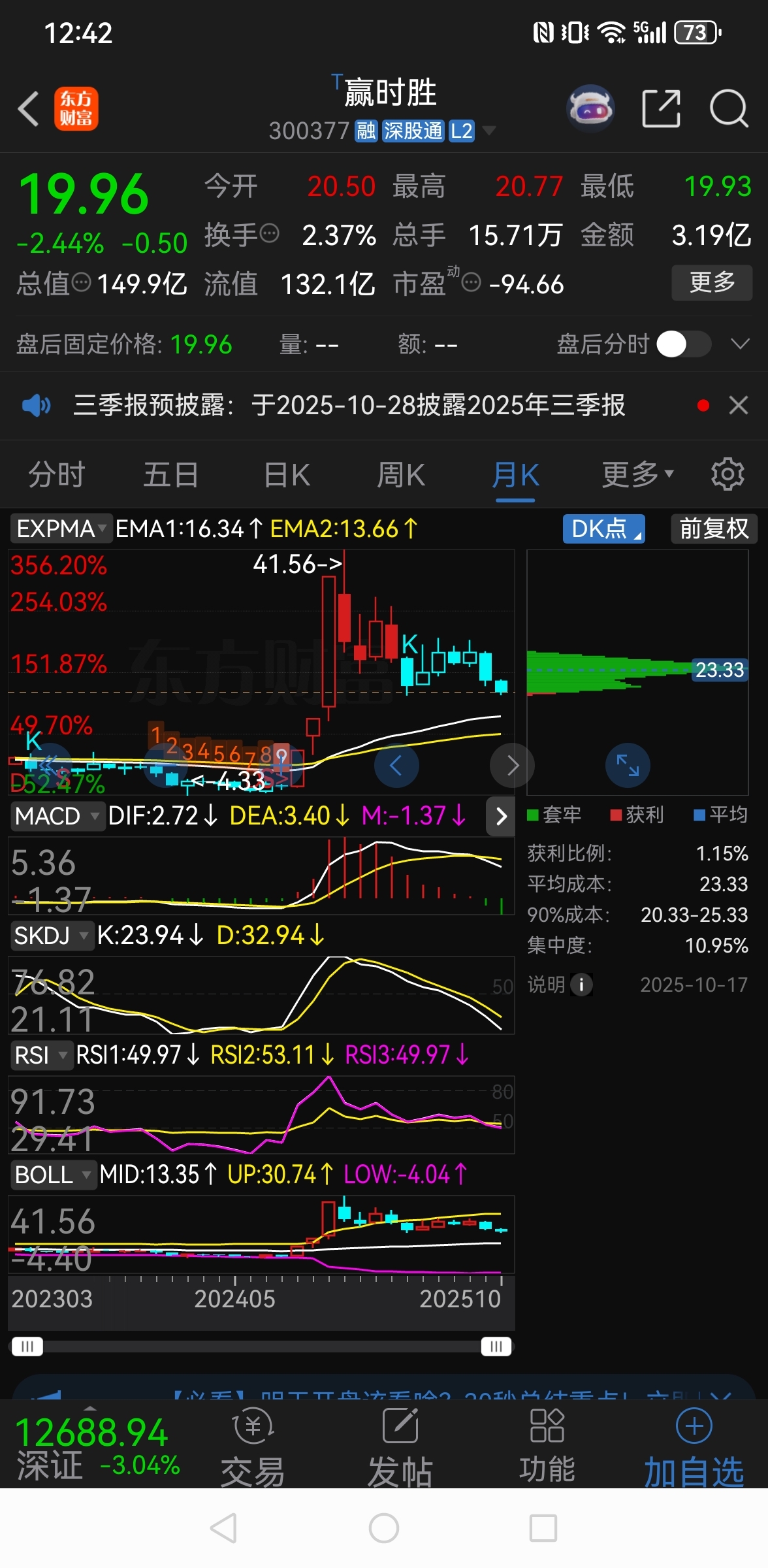The image size is (768, 1568).
Task: Tap info icon next to 市盈
Action: 471,282
